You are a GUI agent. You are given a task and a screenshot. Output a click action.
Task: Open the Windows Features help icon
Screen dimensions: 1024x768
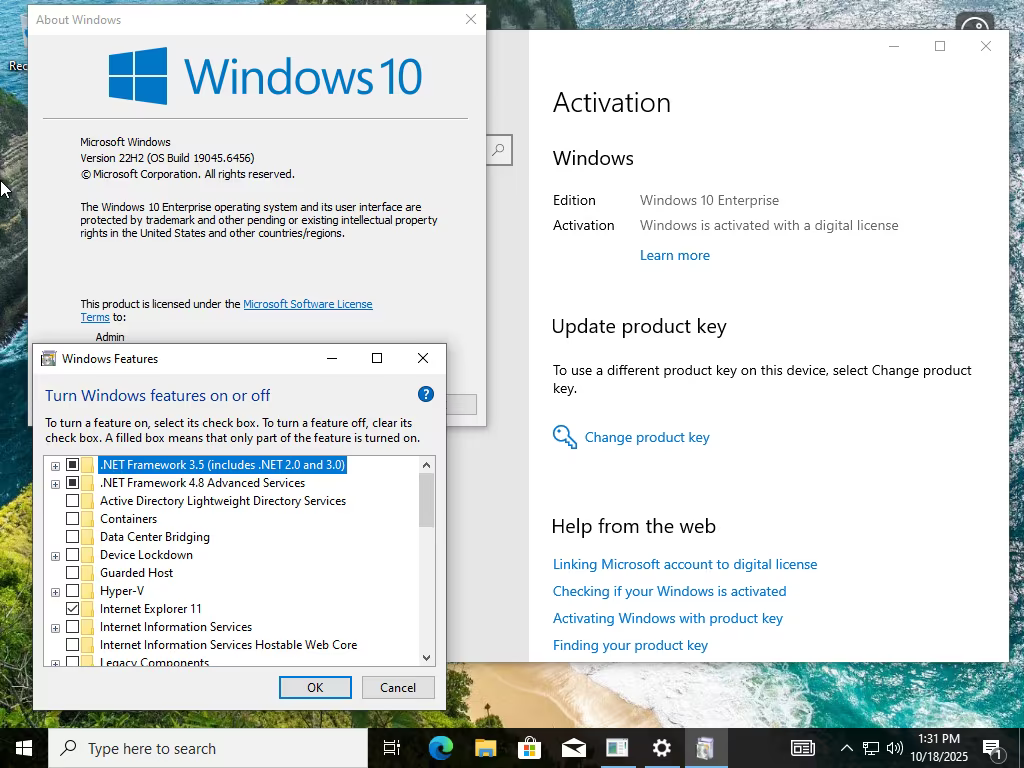[x=426, y=394]
